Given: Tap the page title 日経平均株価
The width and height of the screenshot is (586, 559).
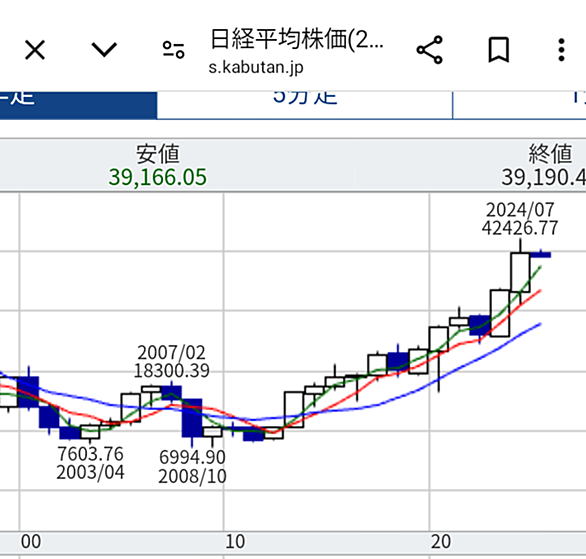Looking at the screenshot, I should click(x=297, y=39).
